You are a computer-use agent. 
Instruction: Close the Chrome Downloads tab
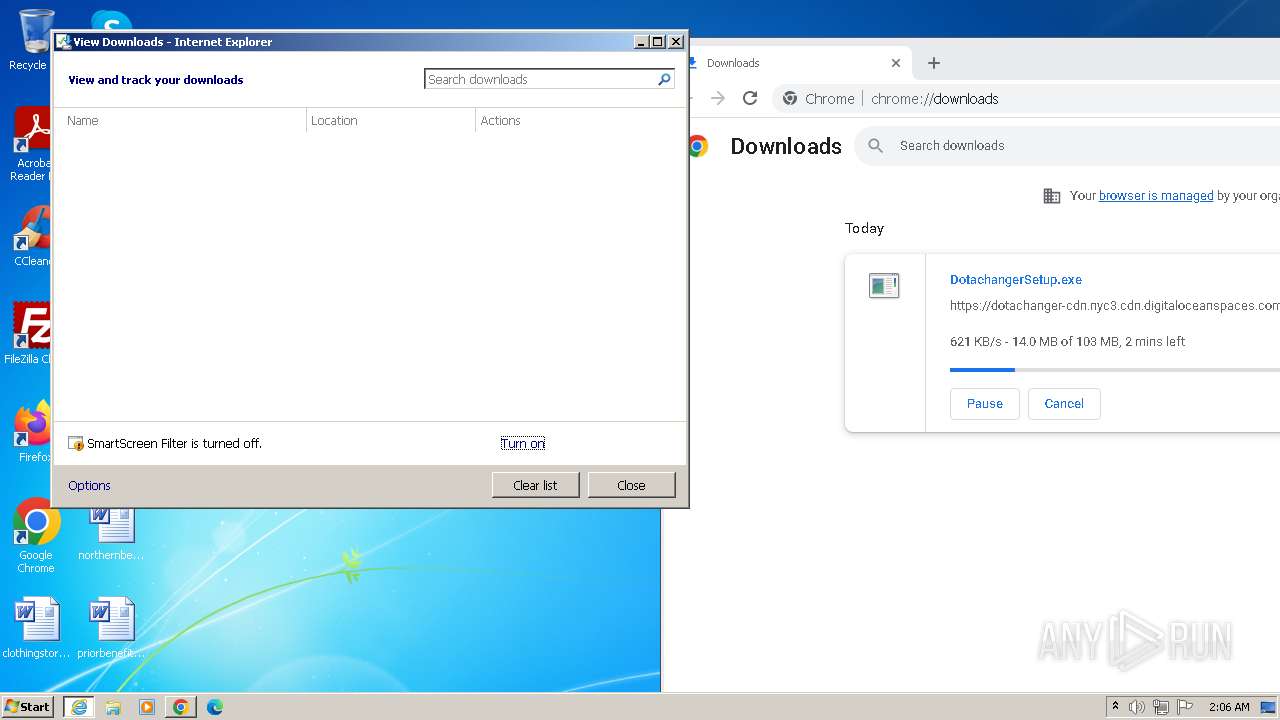point(896,63)
